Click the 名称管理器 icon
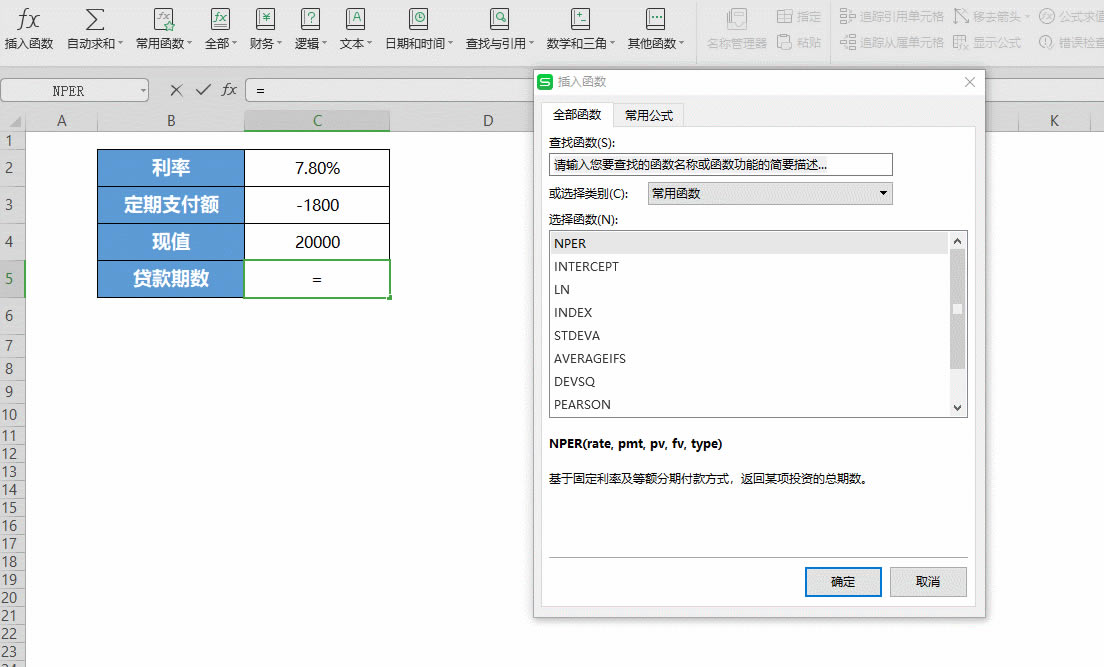This screenshot has width=1104, height=667. pyautogui.click(x=736, y=19)
